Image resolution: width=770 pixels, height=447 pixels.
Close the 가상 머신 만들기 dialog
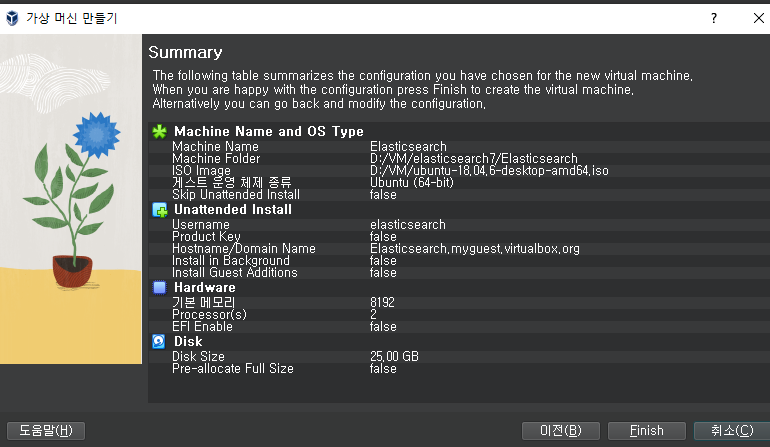click(x=758, y=18)
